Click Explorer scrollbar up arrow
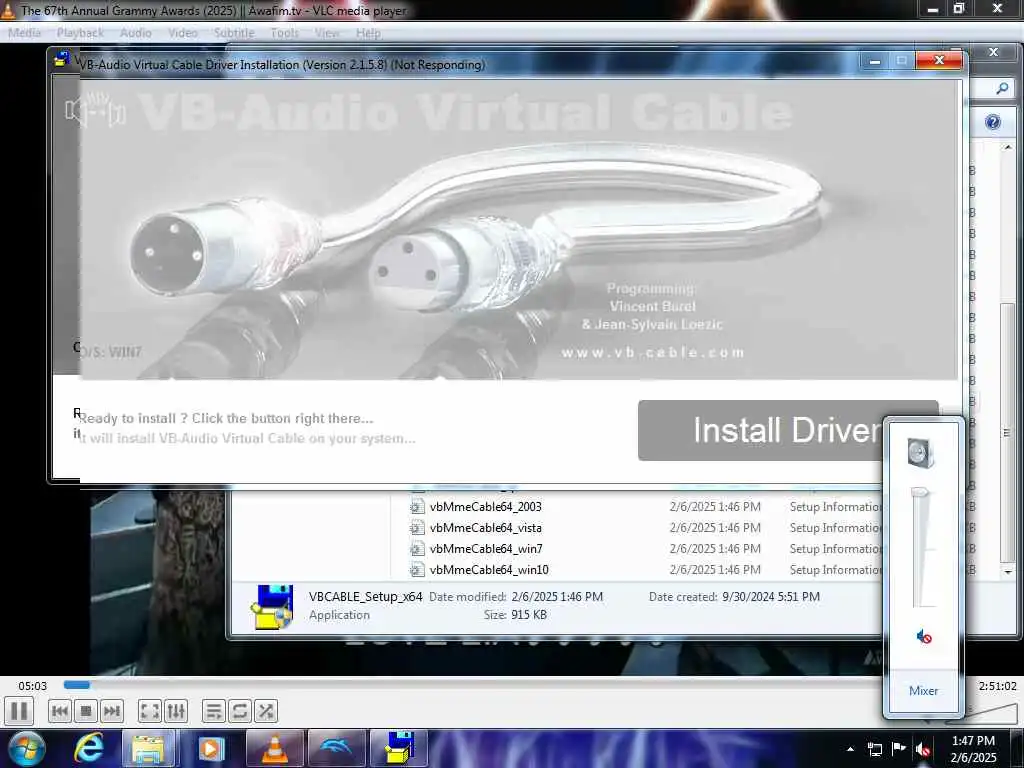Viewport: 1024px width, 768px height. pyautogui.click(x=1008, y=148)
